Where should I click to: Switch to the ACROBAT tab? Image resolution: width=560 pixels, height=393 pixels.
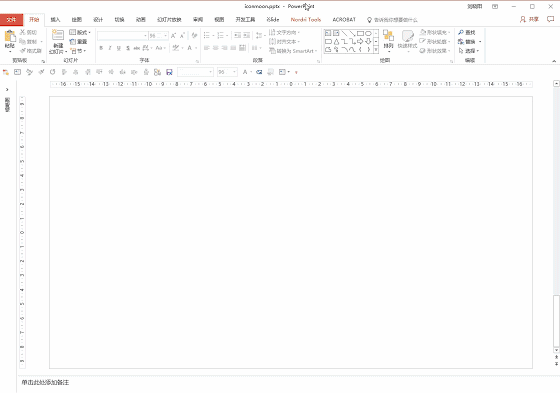coord(344,20)
